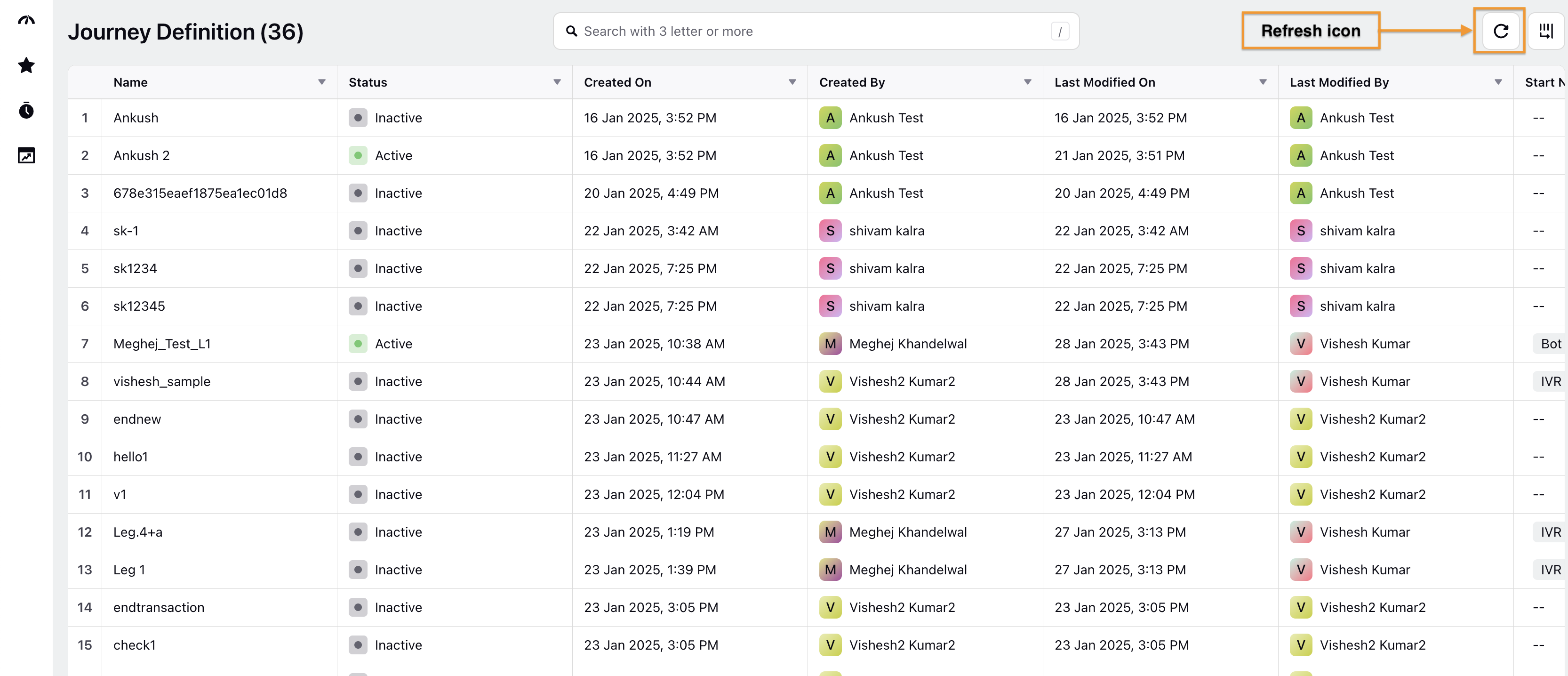Click row number 9 cell
The image size is (1568, 676).
tap(85, 419)
